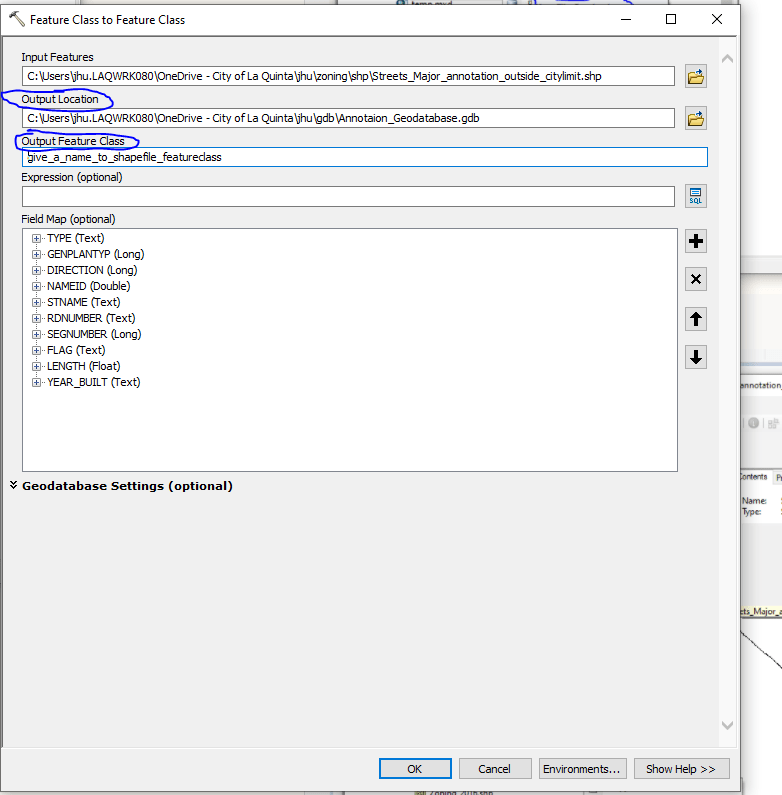Click the Expression (optional) text field
Screen dimensions: 782x795
pyautogui.click(x=348, y=196)
